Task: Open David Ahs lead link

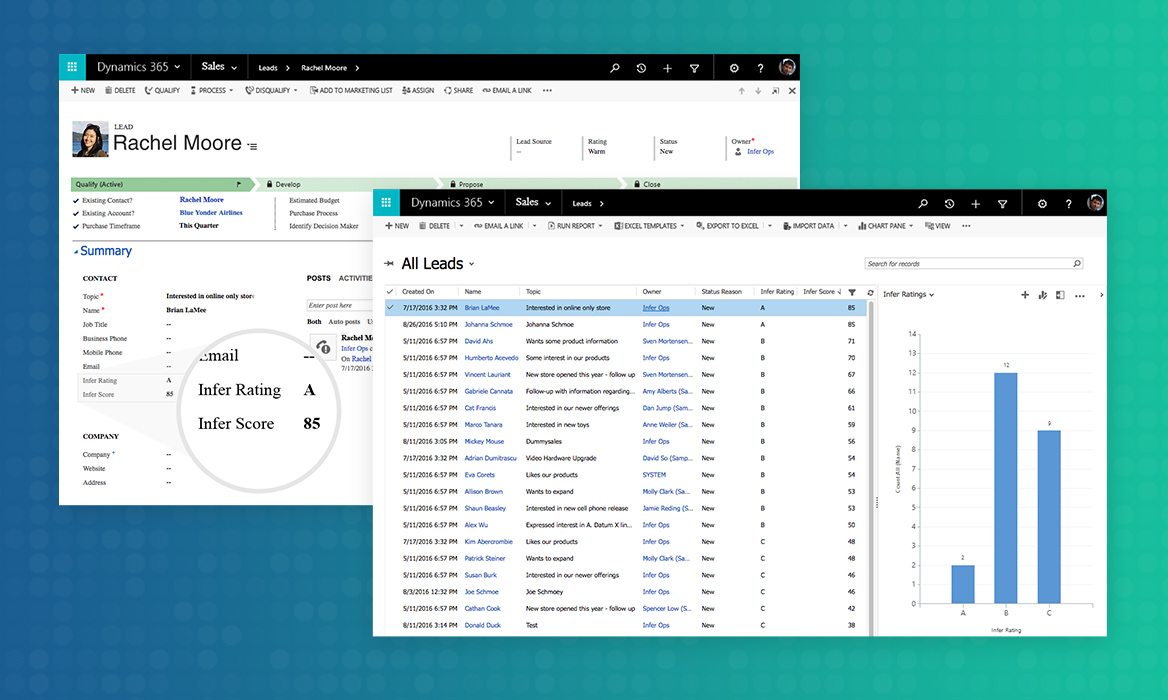Action: (x=478, y=341)
